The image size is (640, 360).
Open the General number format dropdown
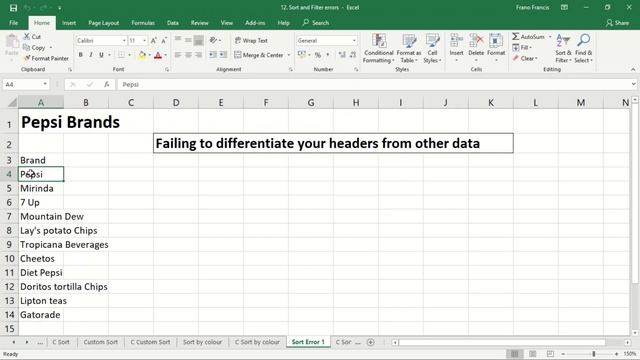pyautogui.click(x=354, y=41)
